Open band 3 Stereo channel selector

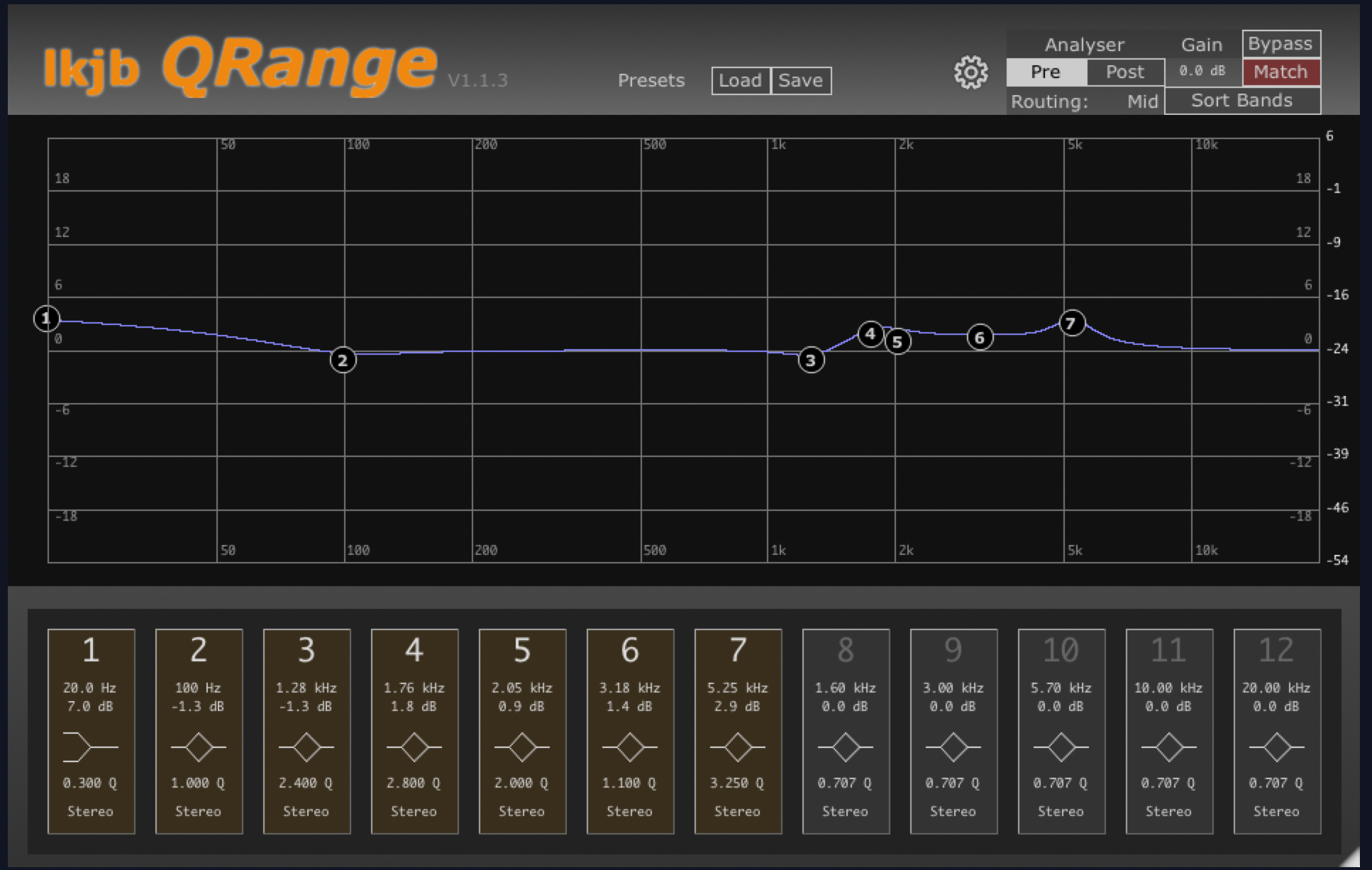point(306,811)
